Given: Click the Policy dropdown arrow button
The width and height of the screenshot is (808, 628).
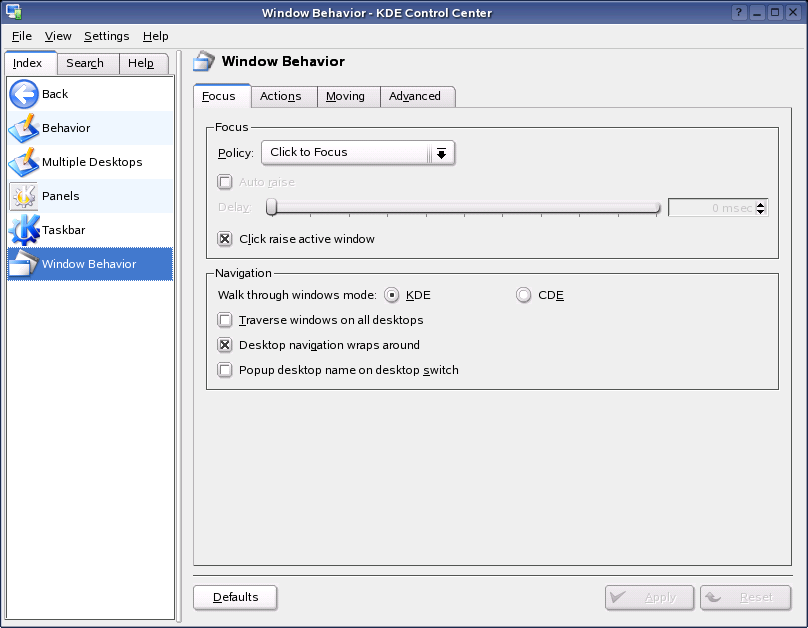Looking at the screenshot, I should pos(441,153).
